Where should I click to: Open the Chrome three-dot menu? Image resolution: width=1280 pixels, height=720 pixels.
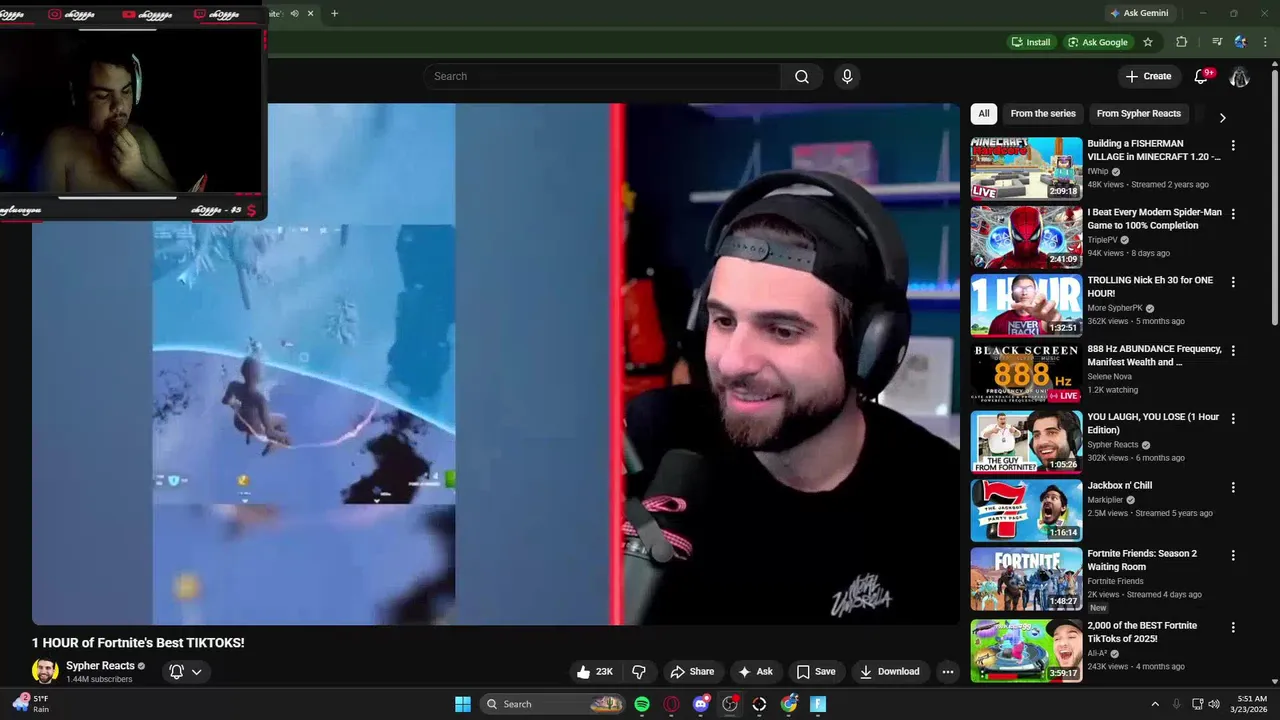(x=1265, y=42)
